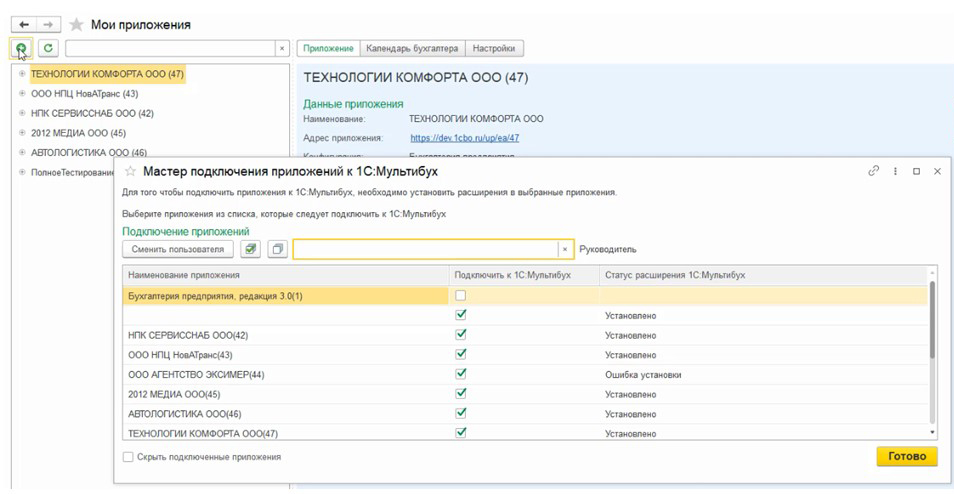This screenshot has width=954, height=494.
Task: Open wizard dialog three-dot more menu
Action: (x=895, y=171)
